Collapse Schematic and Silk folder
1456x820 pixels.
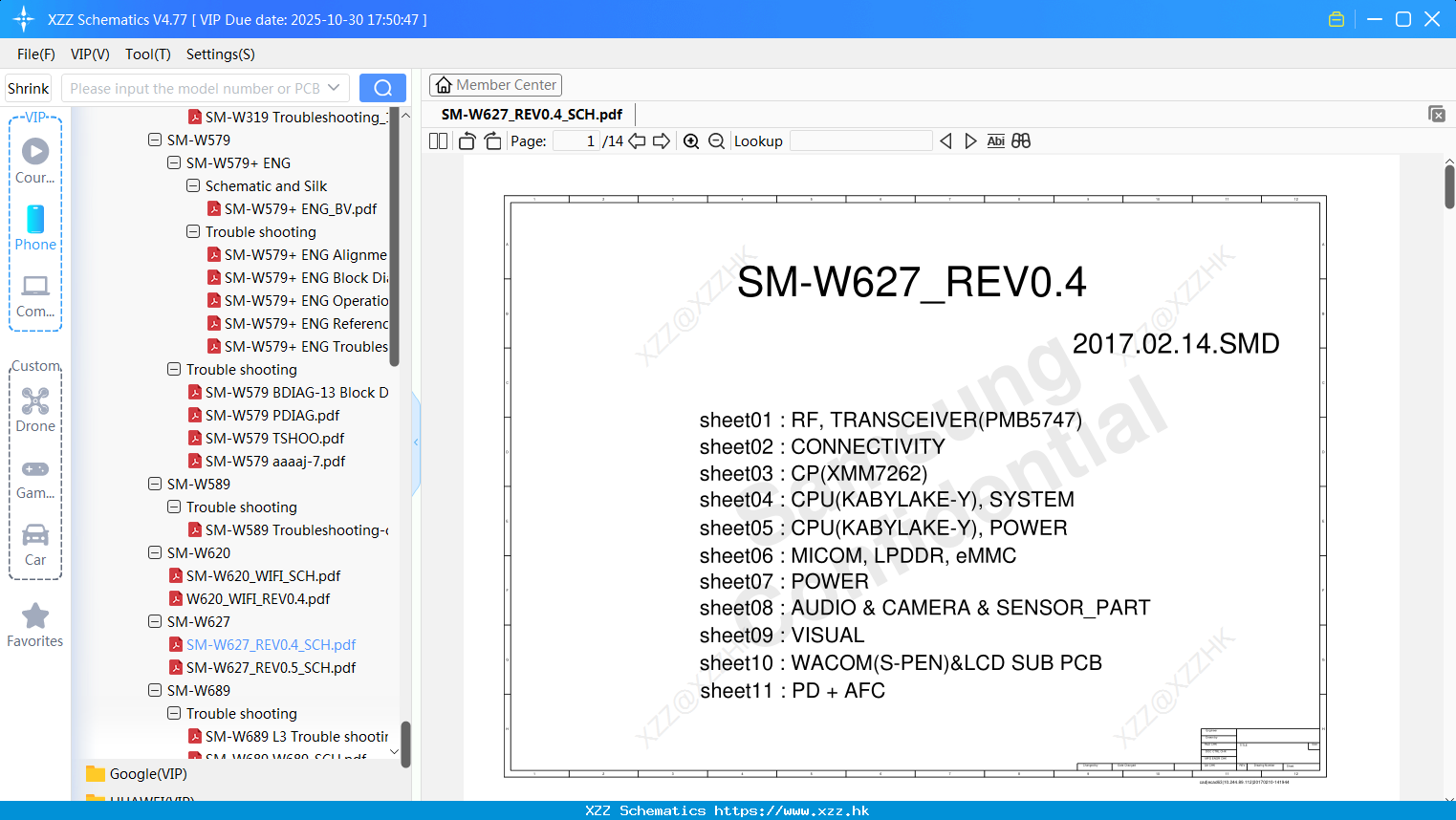(193, 185)
